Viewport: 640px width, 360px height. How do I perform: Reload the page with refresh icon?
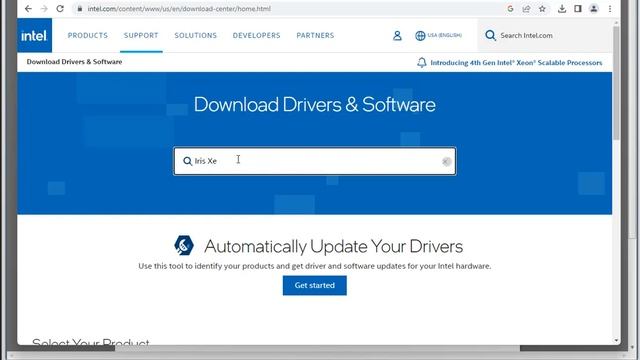(x=60, y=9)
